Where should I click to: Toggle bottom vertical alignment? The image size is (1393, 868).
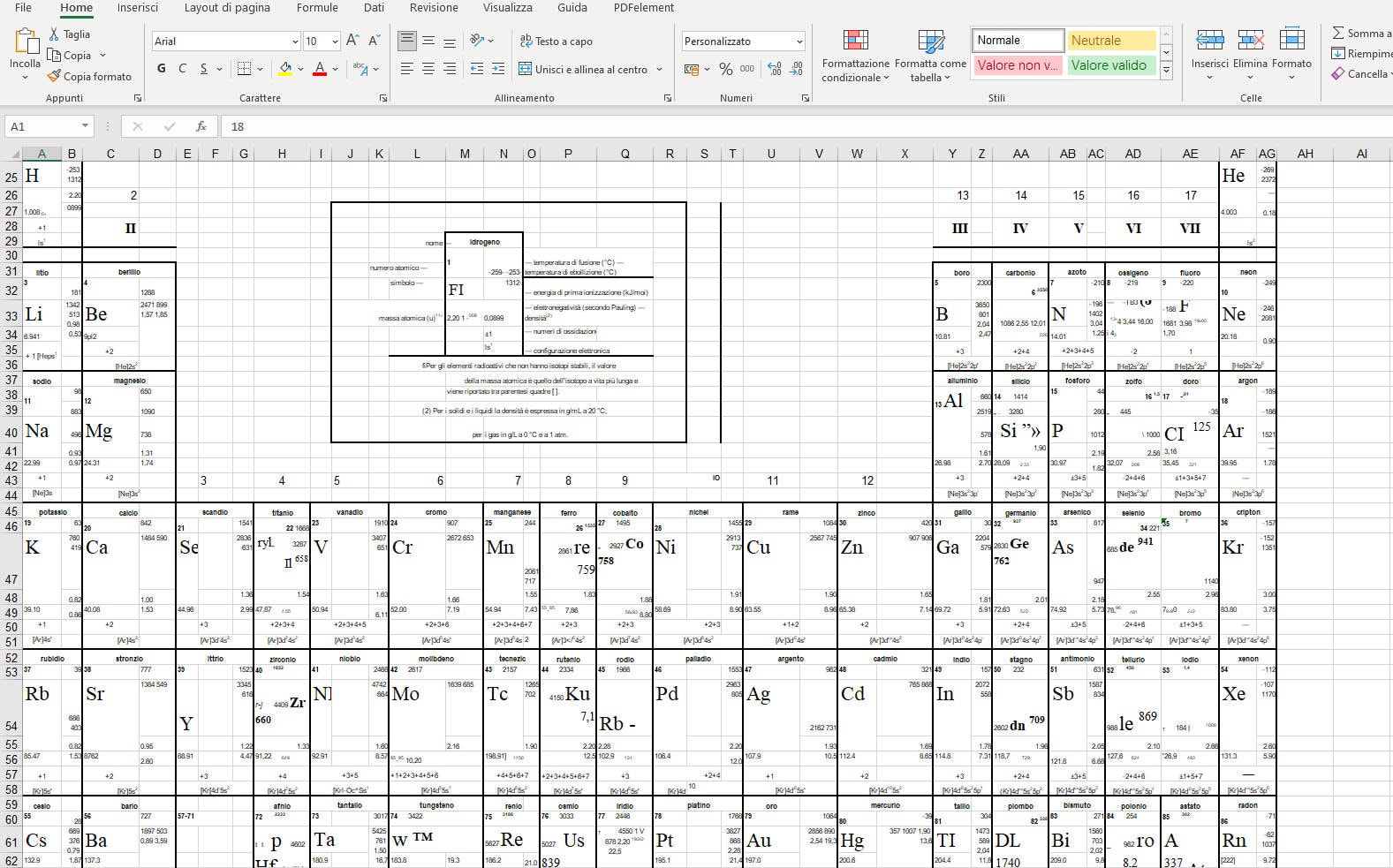(x=450, y=41)
